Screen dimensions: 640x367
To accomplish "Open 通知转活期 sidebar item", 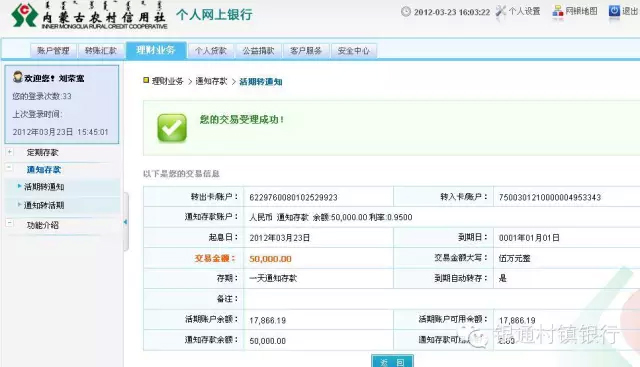I will coord(44,205).
